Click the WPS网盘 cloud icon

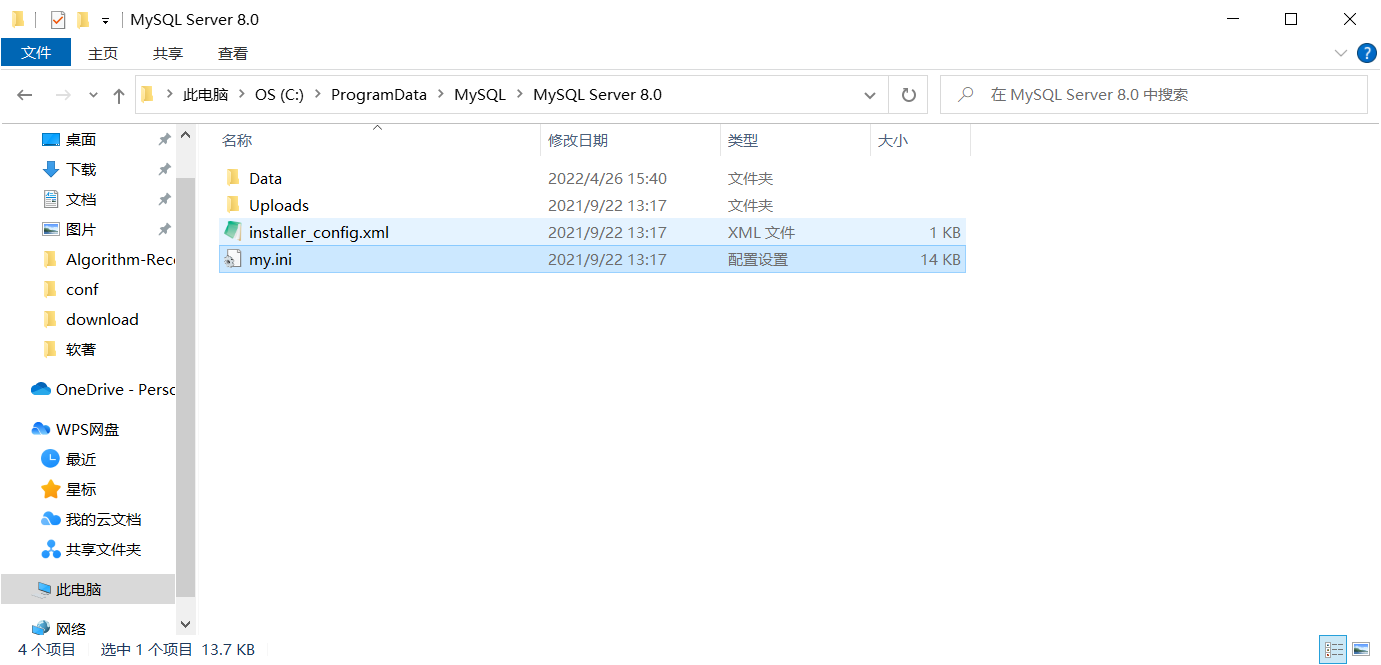point(41,430)
